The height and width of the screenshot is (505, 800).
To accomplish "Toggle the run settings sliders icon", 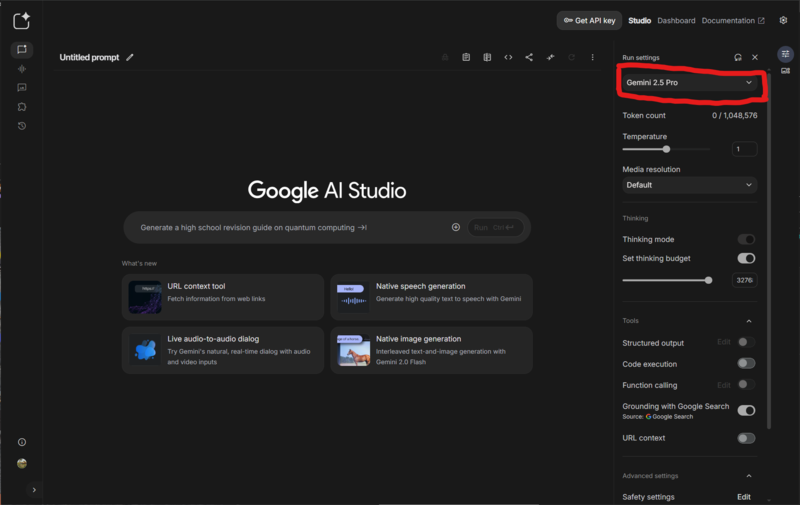I will 785,54.
